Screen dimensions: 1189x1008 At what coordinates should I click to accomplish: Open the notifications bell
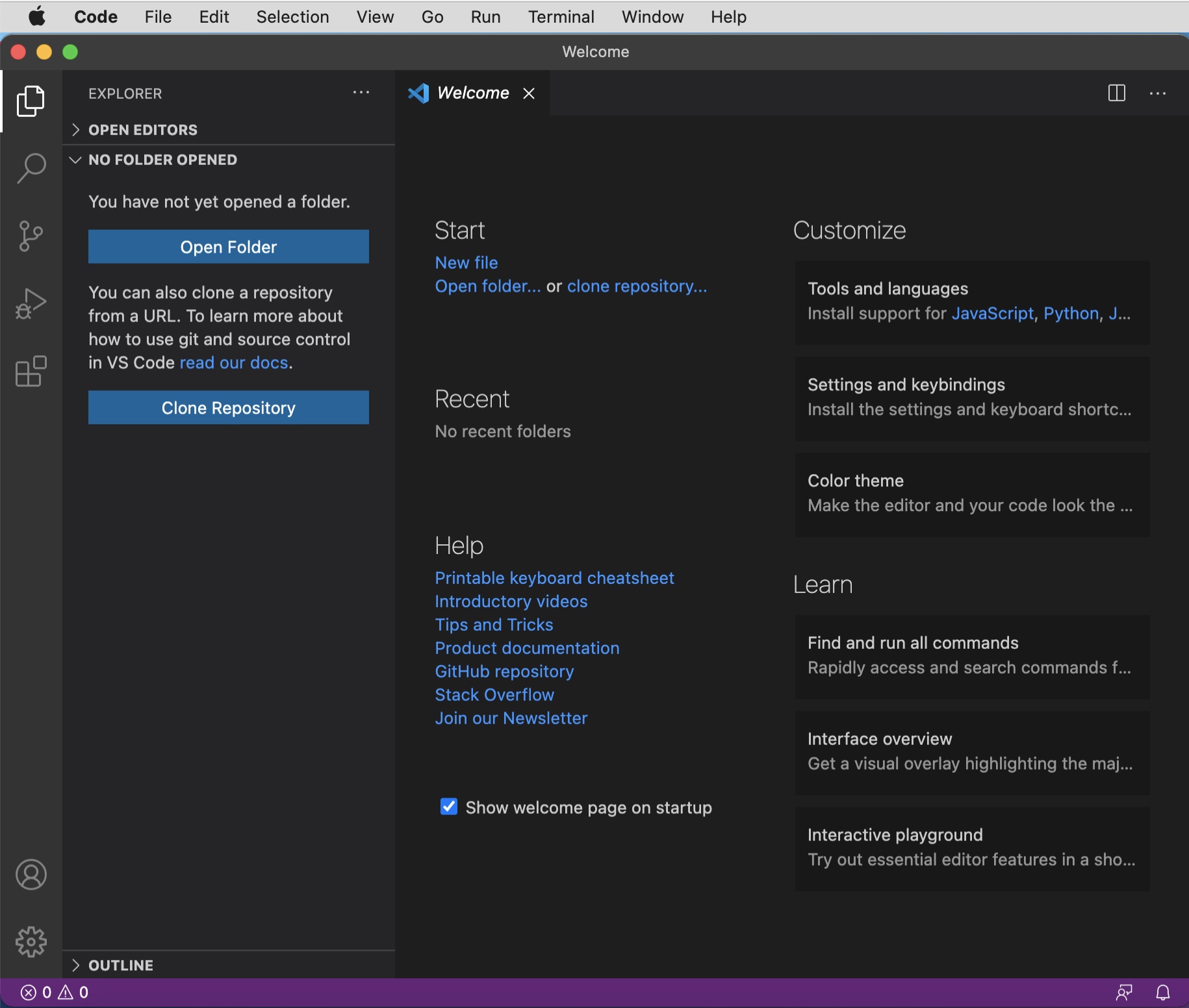coord(1163,992)
